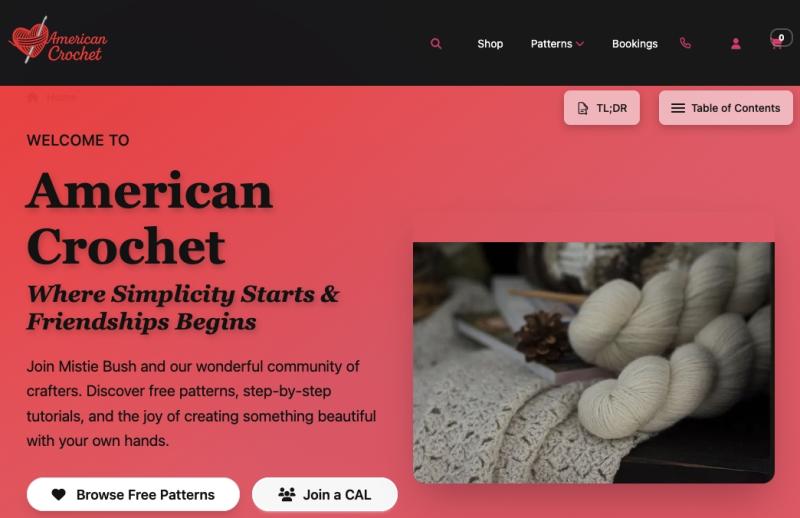Select the Patterns navigation item
Image resolution: width=800 pixels, height=518 pixels.
pos(551,44)
